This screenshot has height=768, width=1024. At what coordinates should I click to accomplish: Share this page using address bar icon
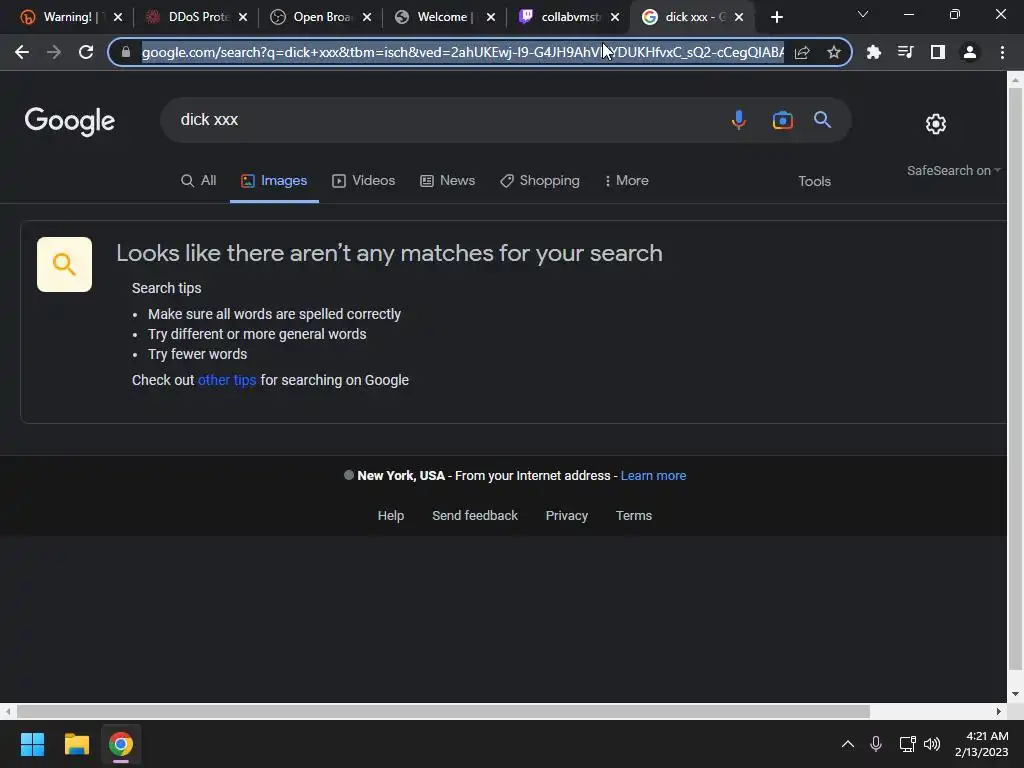[802, 52]
